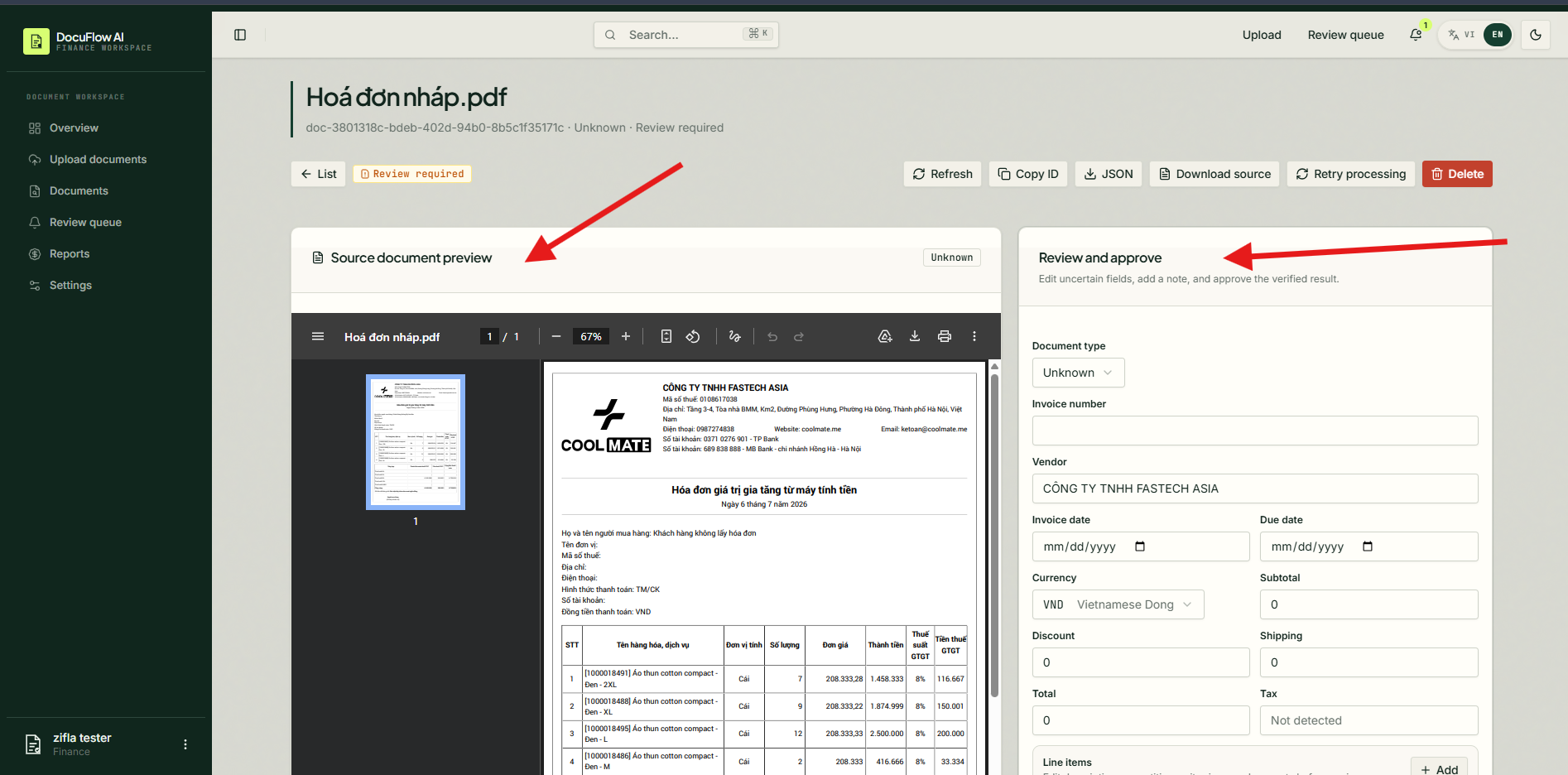Collapse the sidebar with the panel toggle icon
The height and width of the screenshot is (775, 1568).
pos(240,35)
